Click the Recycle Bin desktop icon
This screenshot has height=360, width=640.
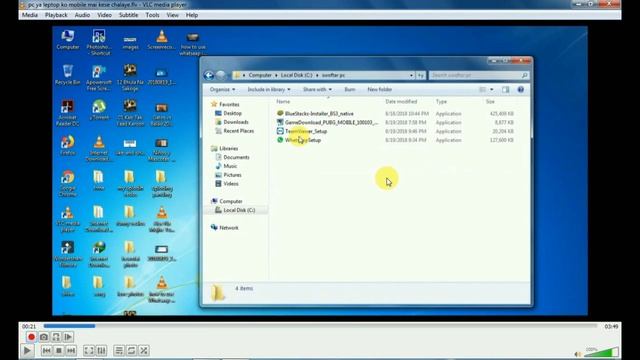pyautogui.click(x=68, y=75)
